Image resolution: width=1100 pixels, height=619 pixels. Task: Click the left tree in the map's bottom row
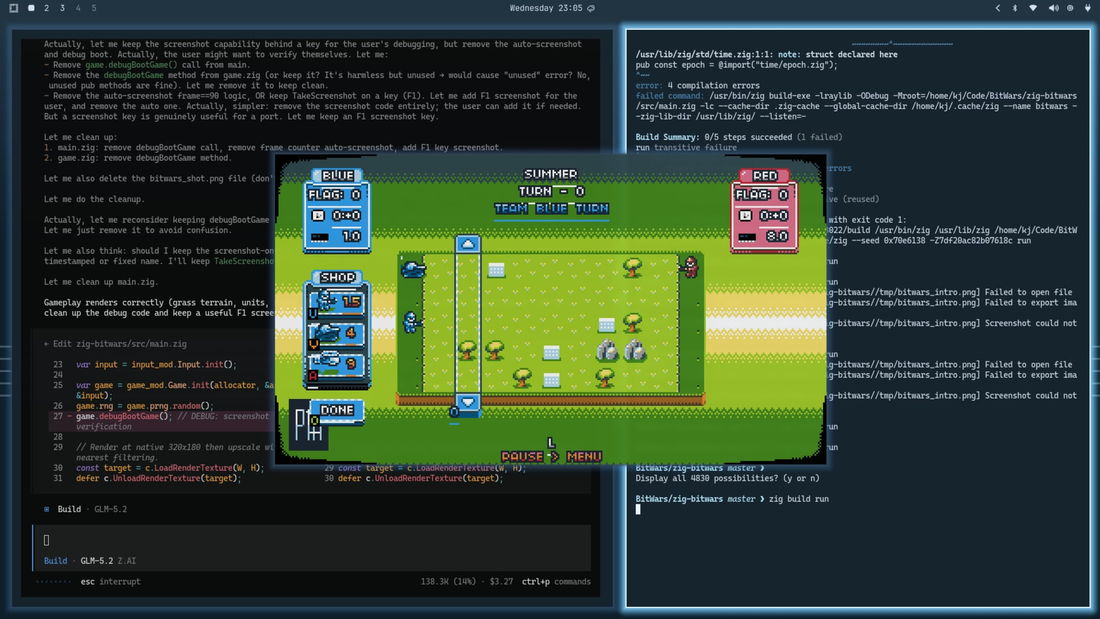[x=522, y=377]
